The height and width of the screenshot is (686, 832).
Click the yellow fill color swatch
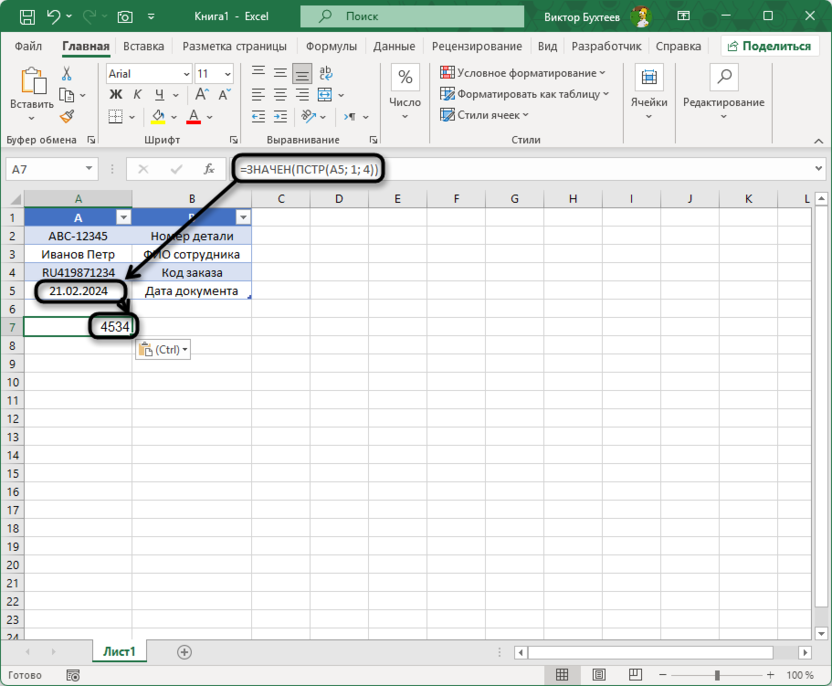pyautogui.click(x=160, y=117)
